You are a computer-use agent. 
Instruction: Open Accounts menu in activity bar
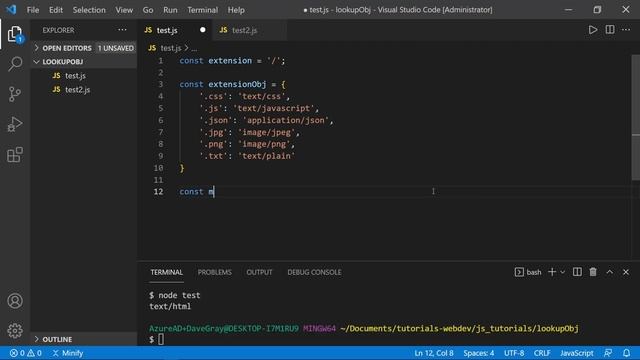click(15, 301)
